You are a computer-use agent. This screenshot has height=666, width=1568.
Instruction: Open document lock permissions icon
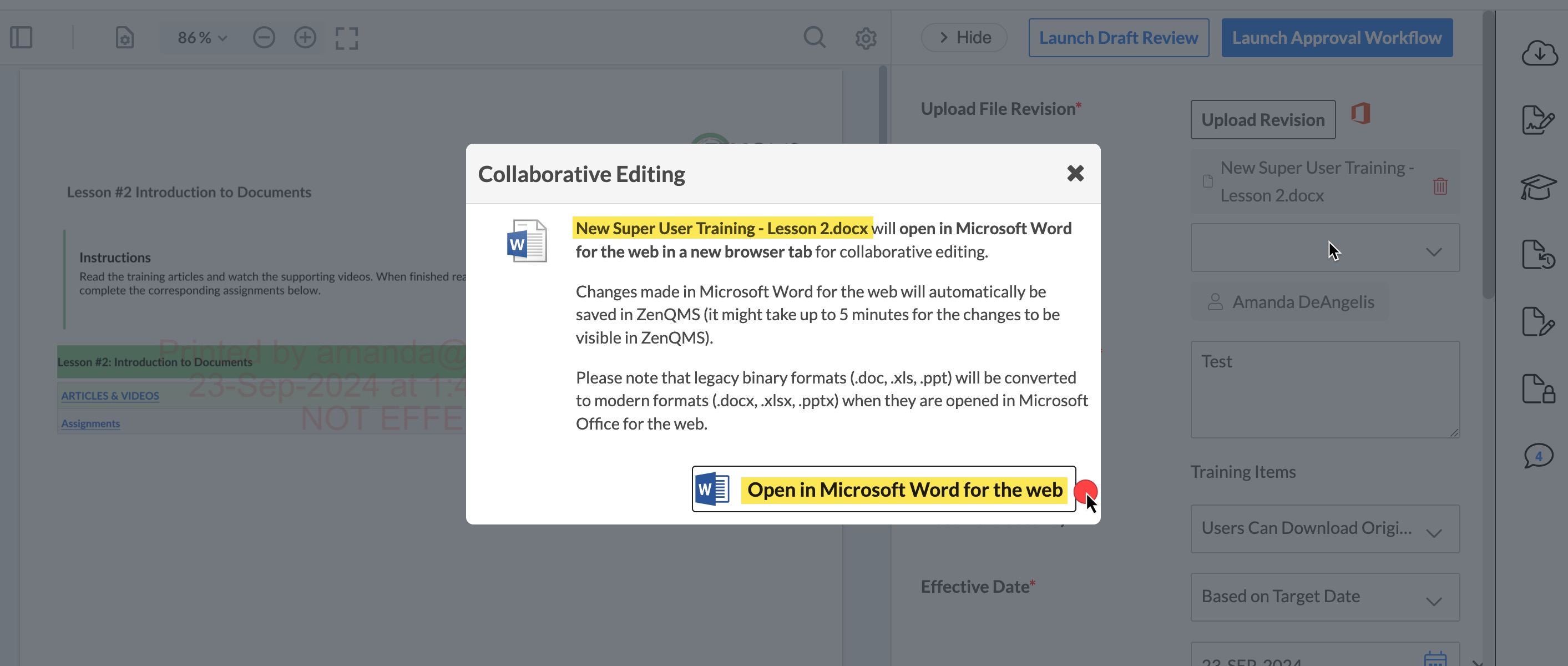pyautogui.click(x=1538, y=389)
